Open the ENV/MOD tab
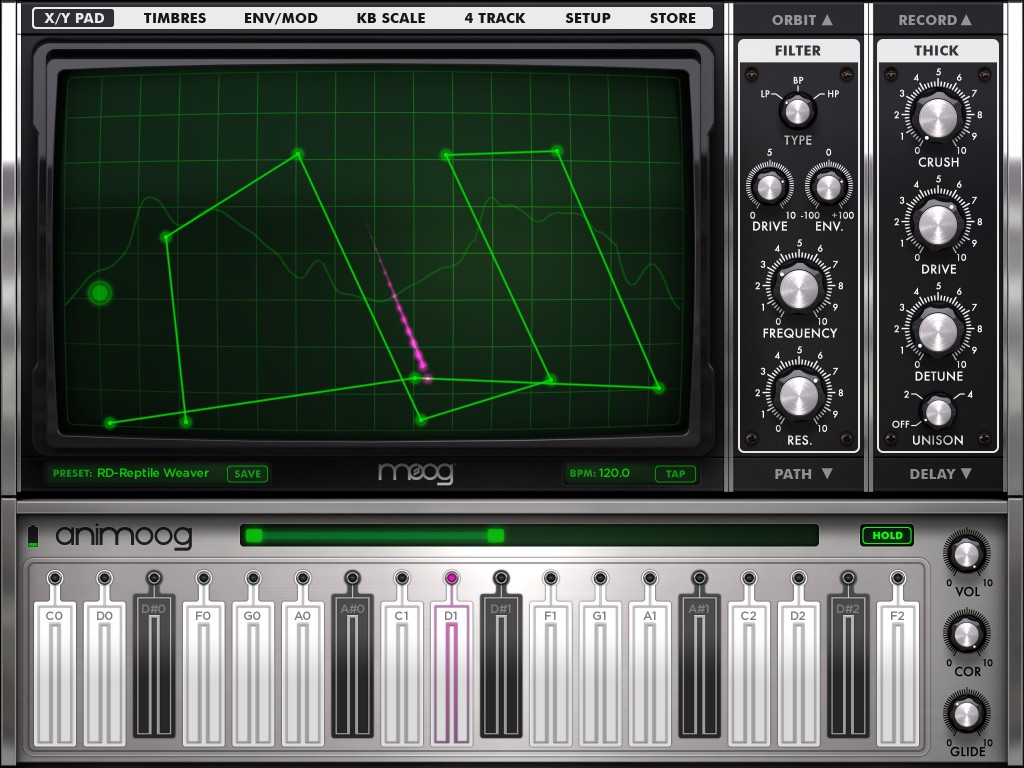 point(281,18)
